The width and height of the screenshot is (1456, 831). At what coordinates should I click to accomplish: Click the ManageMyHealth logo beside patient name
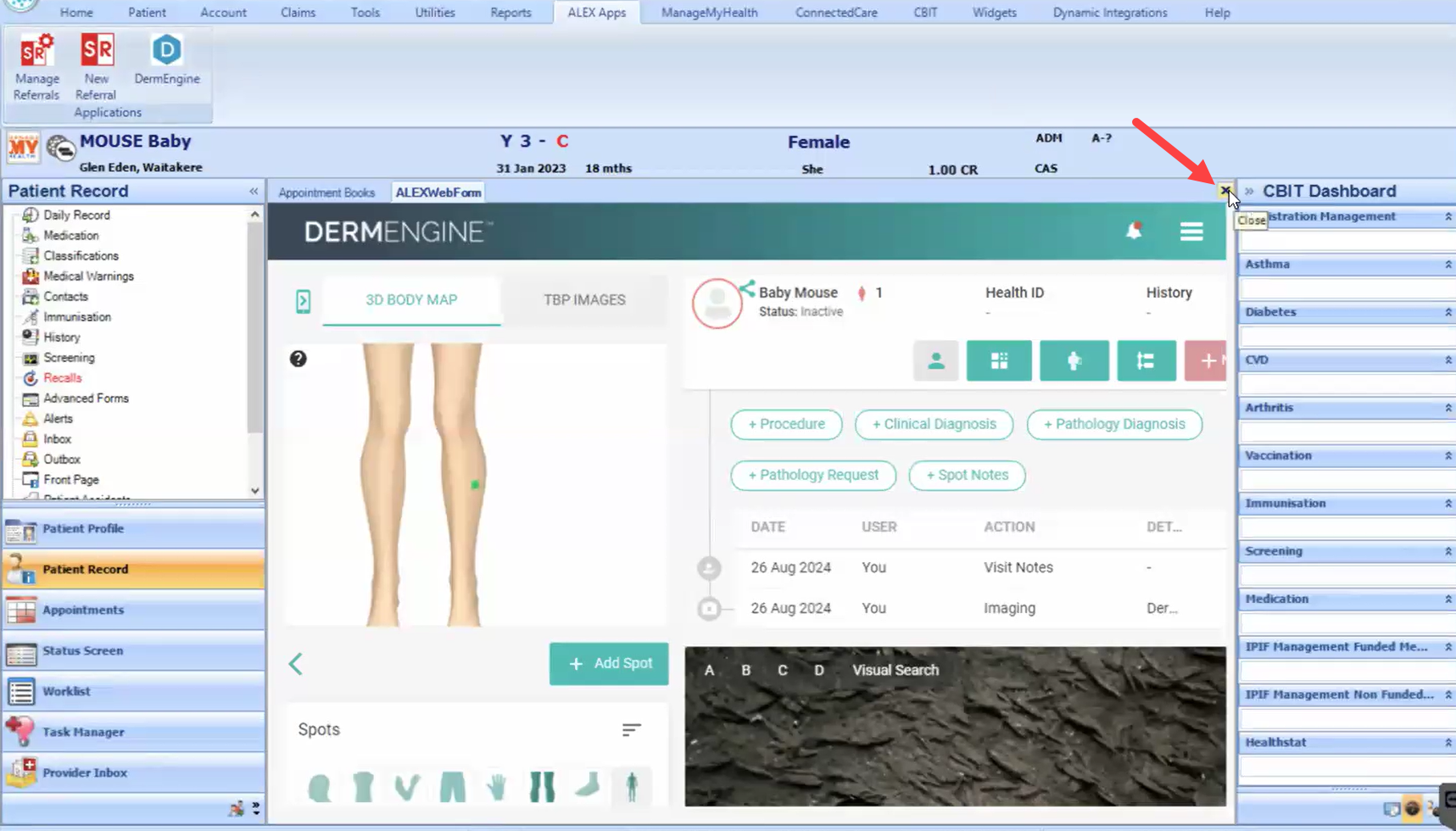23,148
